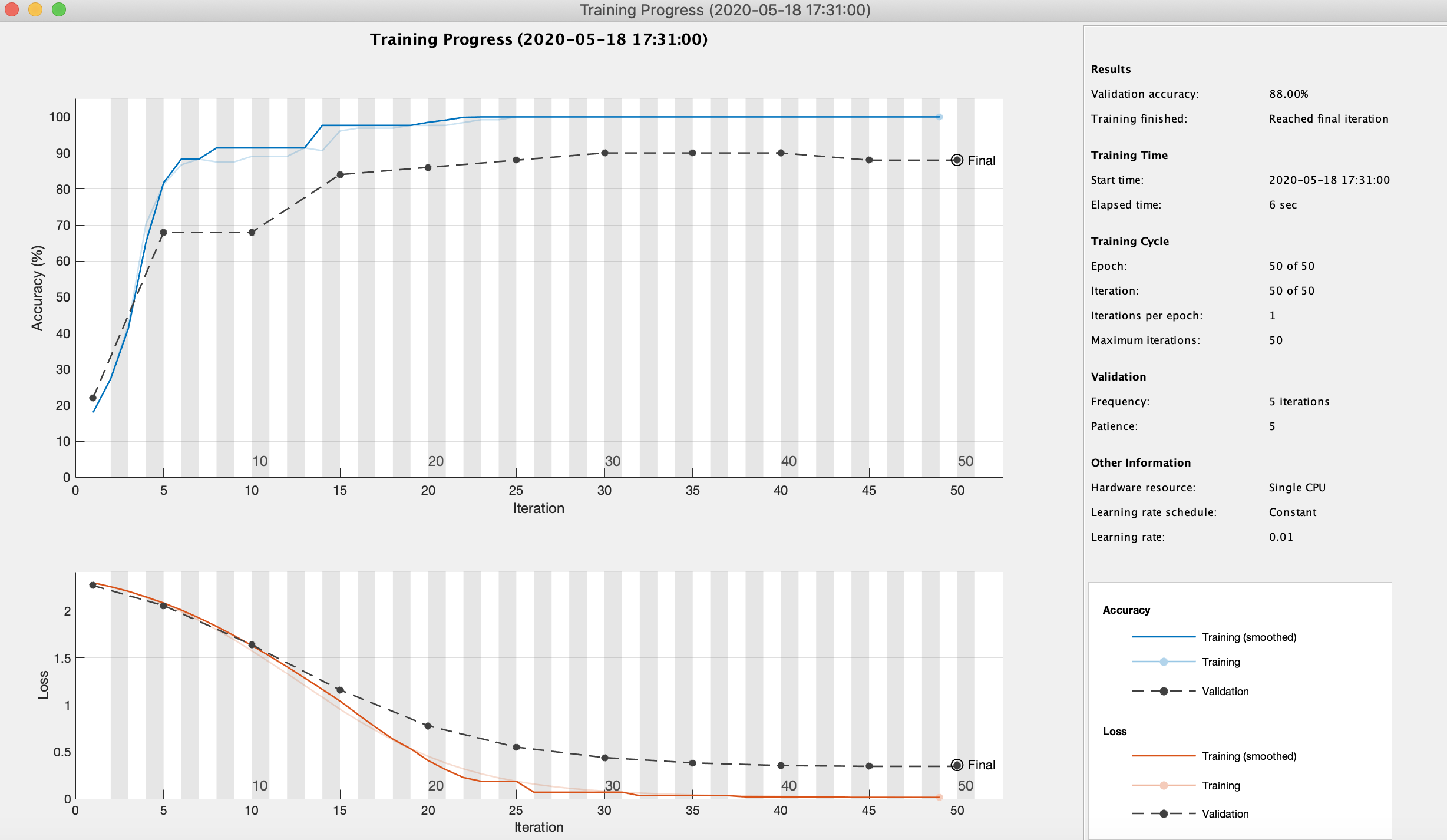Screen dimensions: 1447x840
Task: Click the Validation accuracy 88.00% value
Action: (x=1290, y=93)
